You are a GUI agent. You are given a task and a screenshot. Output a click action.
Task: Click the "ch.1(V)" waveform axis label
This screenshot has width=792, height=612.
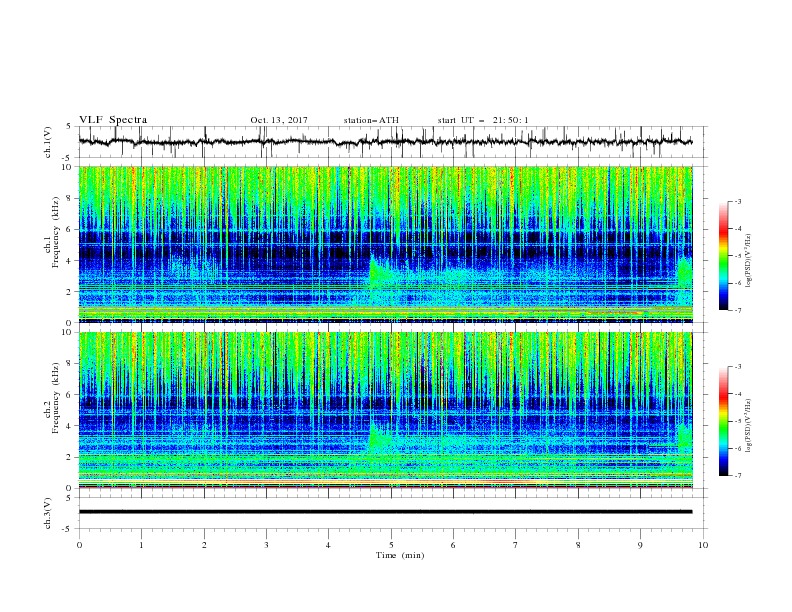(x=48, y=142)
